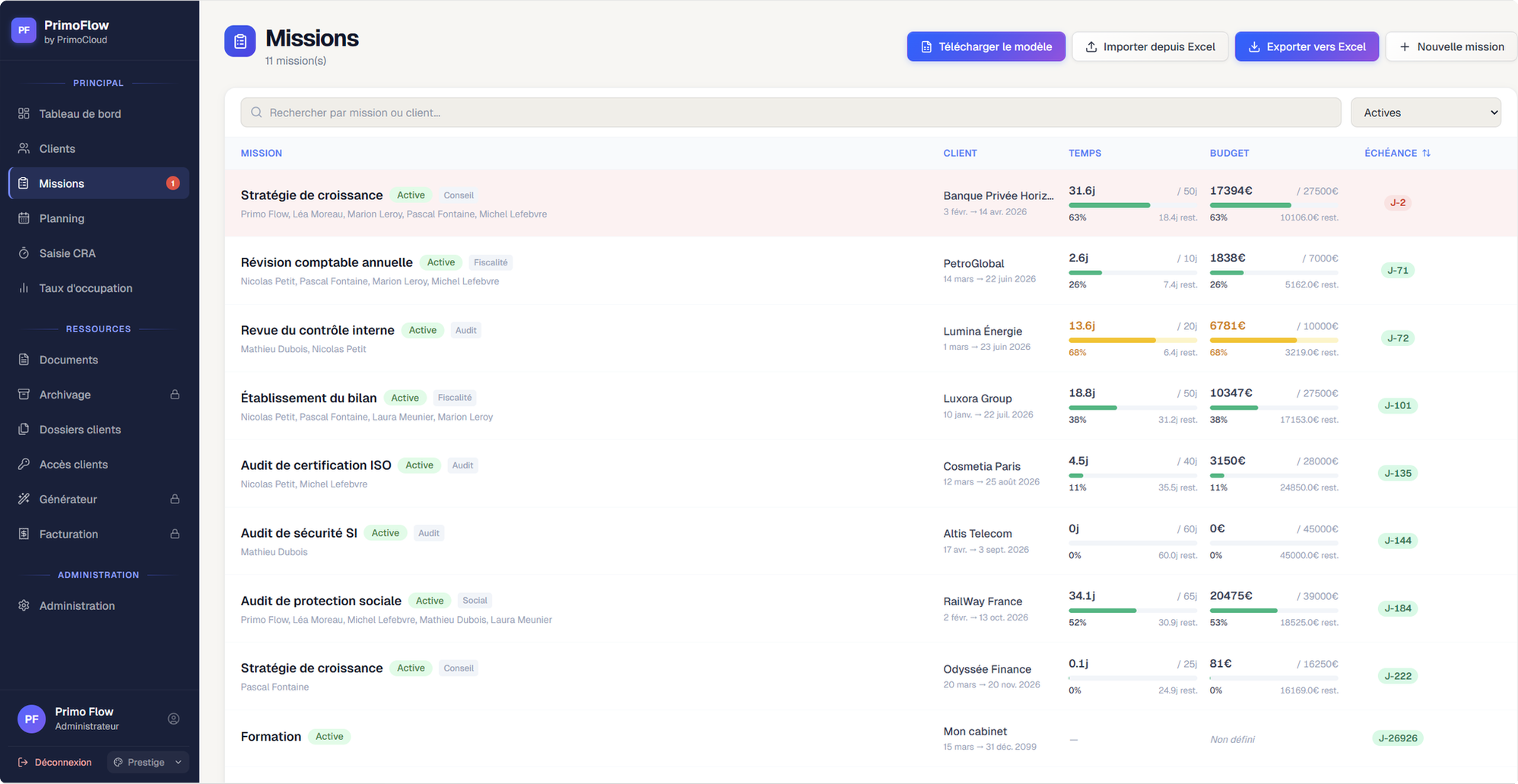Click the Taux d'occupation chart icon
The image size is (1518, 784).
[x=24, y=288]
